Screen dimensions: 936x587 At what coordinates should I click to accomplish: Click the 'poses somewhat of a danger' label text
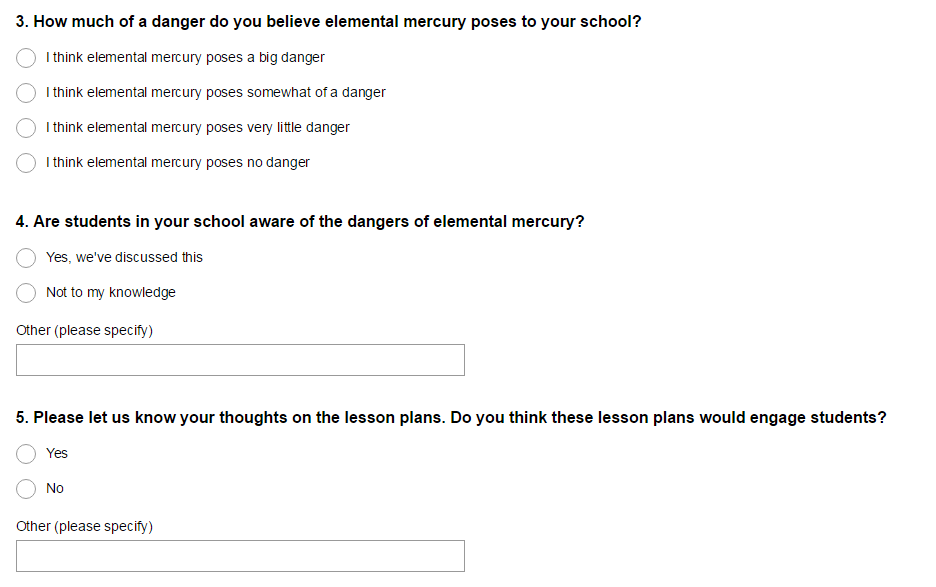coord(215,93)
